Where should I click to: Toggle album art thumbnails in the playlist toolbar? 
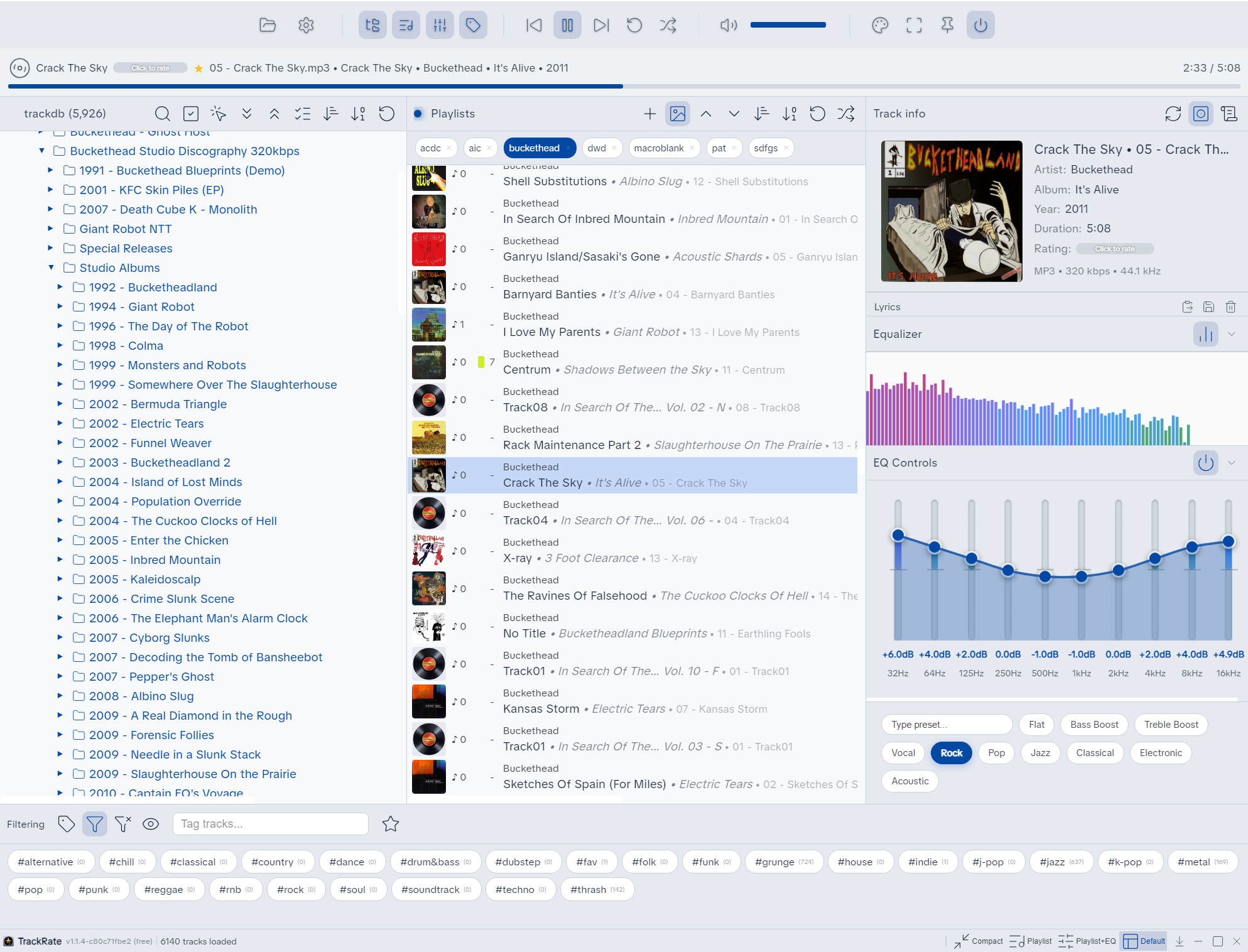(x=678, y=114)
